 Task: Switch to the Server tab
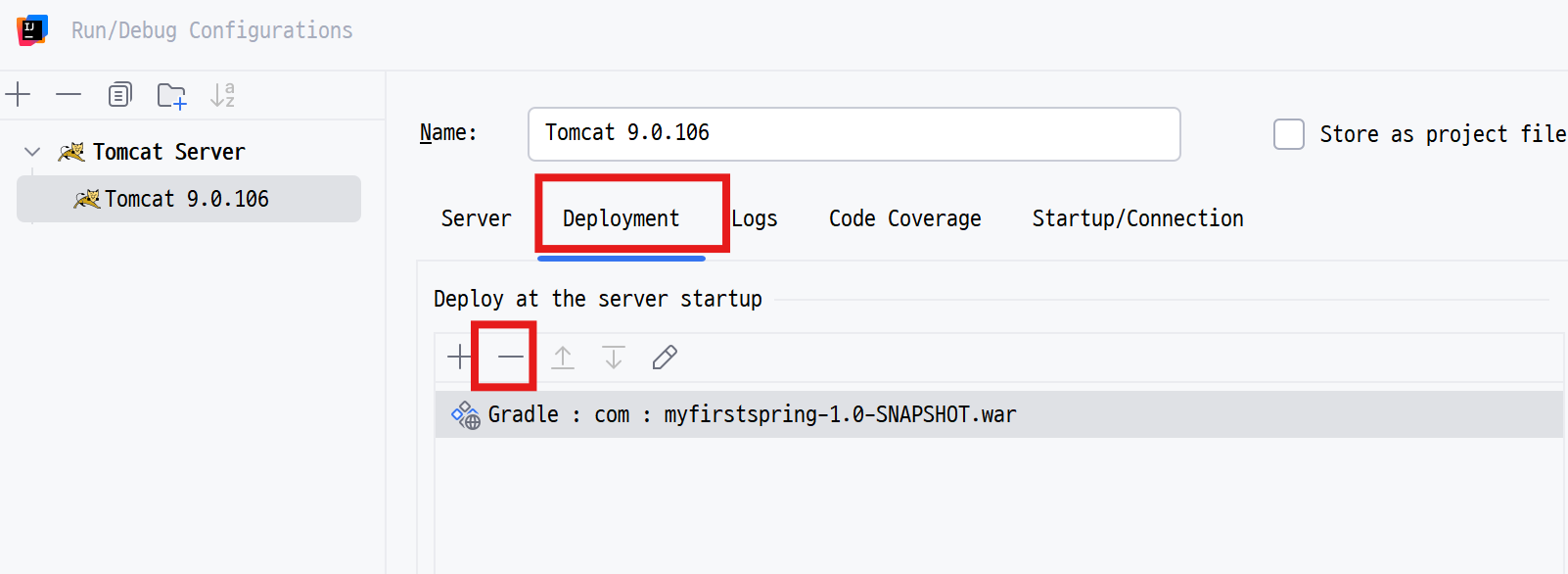[x=476, y=218]
